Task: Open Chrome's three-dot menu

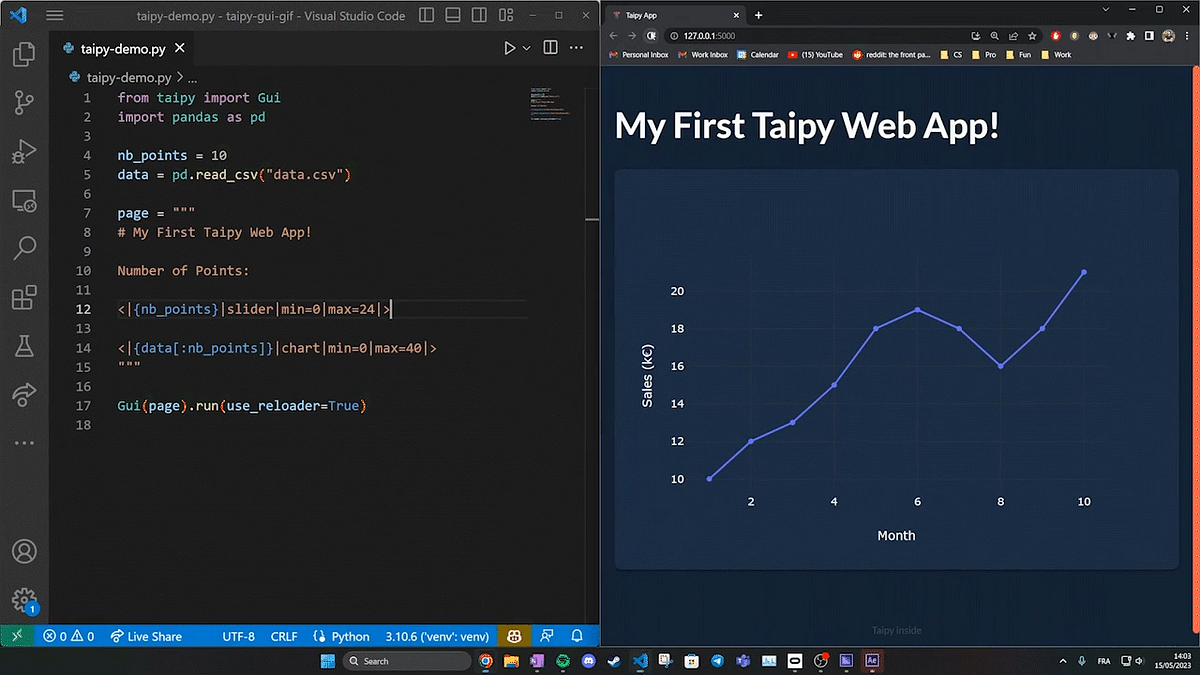Action: coord(1187,35)
